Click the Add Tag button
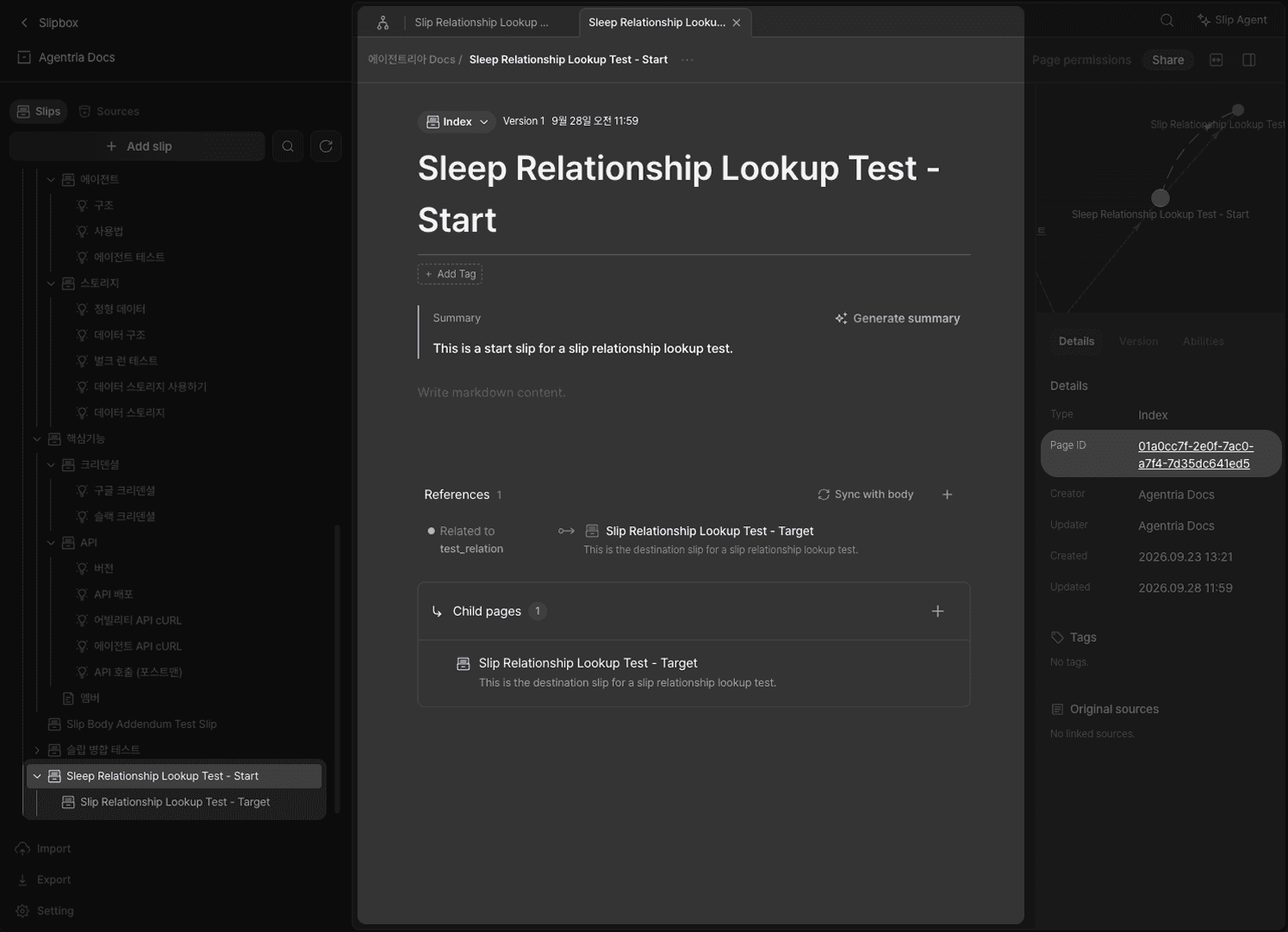This screenshot has height=932, width=1288. coord(450,274)
